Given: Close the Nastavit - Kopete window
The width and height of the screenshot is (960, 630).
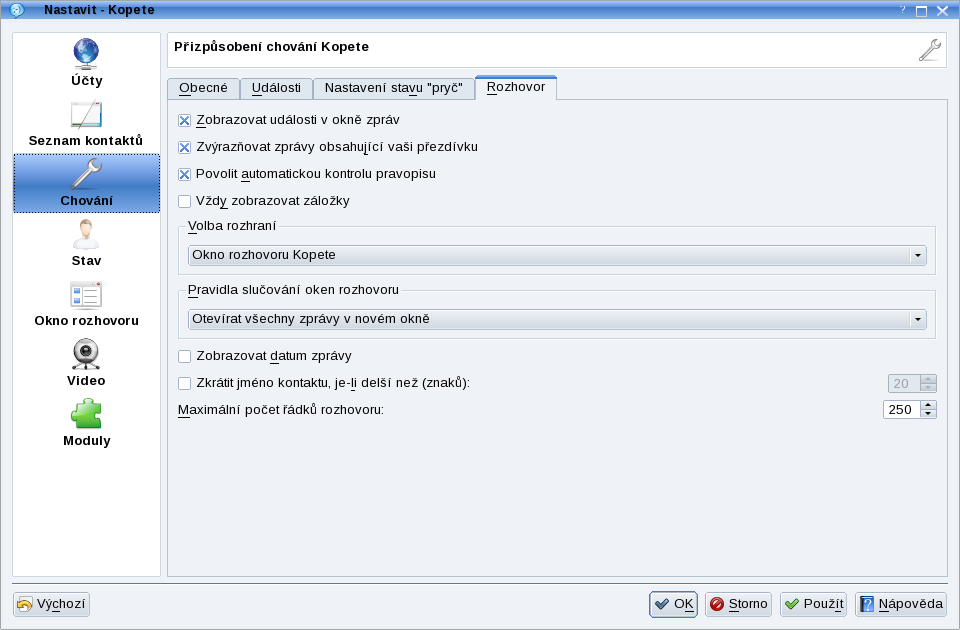Looking at the screenshot, I should tap(943, 10).
